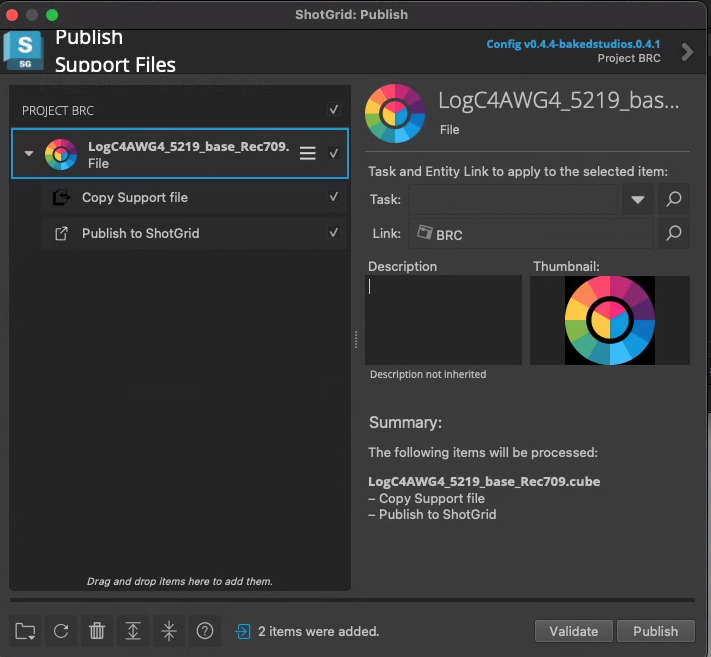Click the refresh icon in bottom toolbar
Viewport: 711px width, 657px height.
(x=61, y=630)
